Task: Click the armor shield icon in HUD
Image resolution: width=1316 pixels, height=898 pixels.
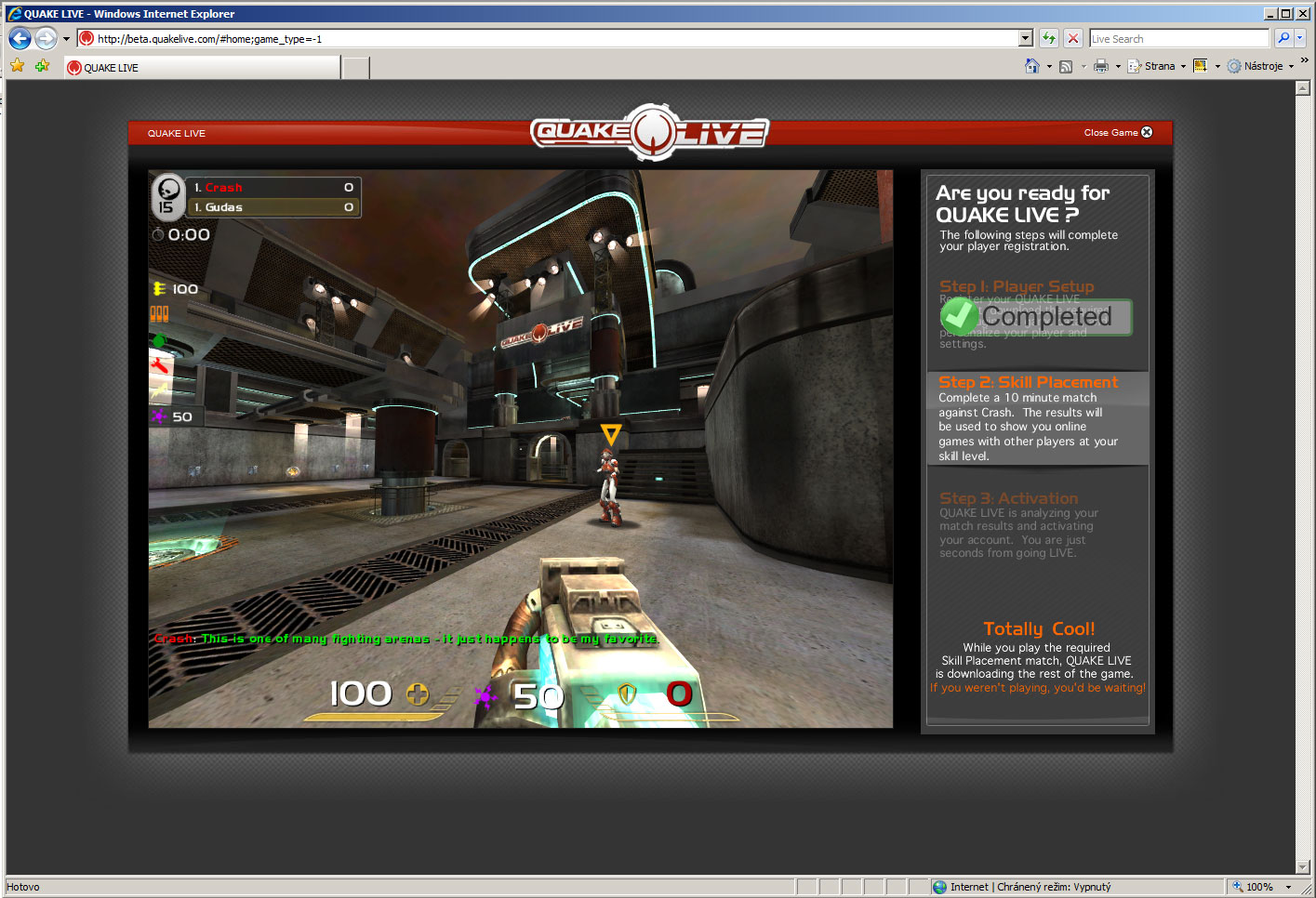Action: click(627, 693)
